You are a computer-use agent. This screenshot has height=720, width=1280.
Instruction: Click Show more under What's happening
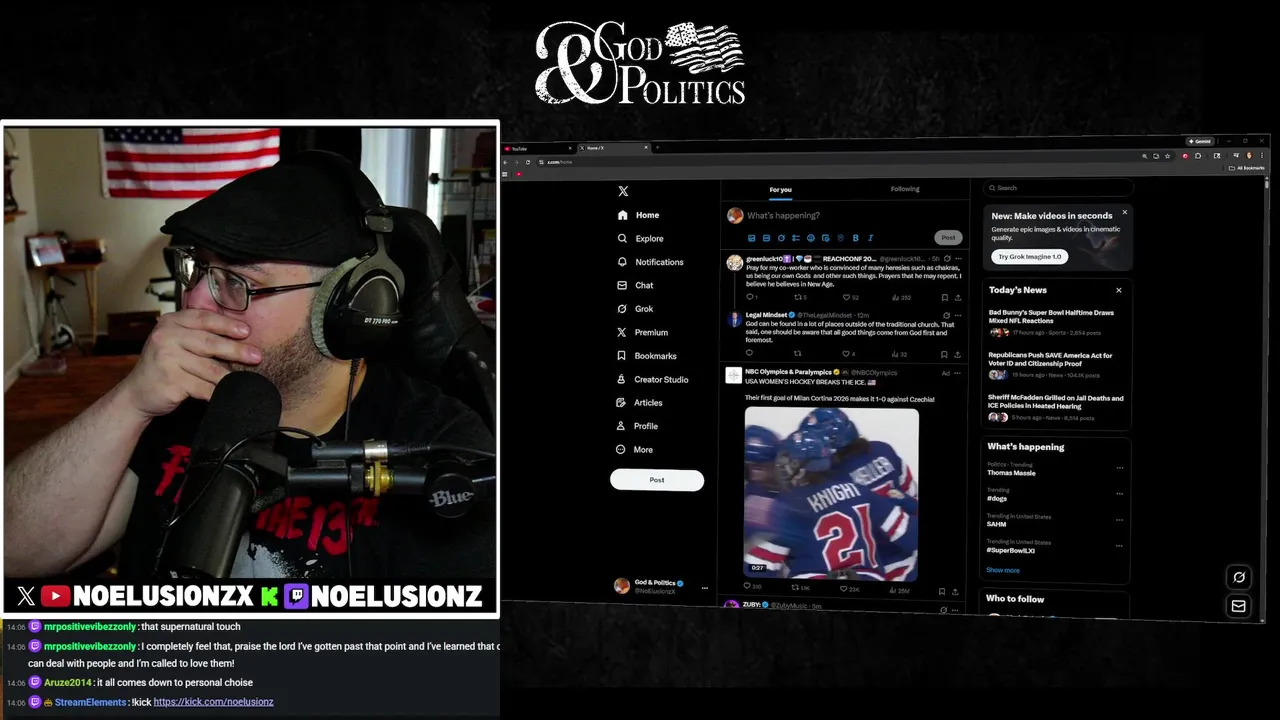(1003, 570)
